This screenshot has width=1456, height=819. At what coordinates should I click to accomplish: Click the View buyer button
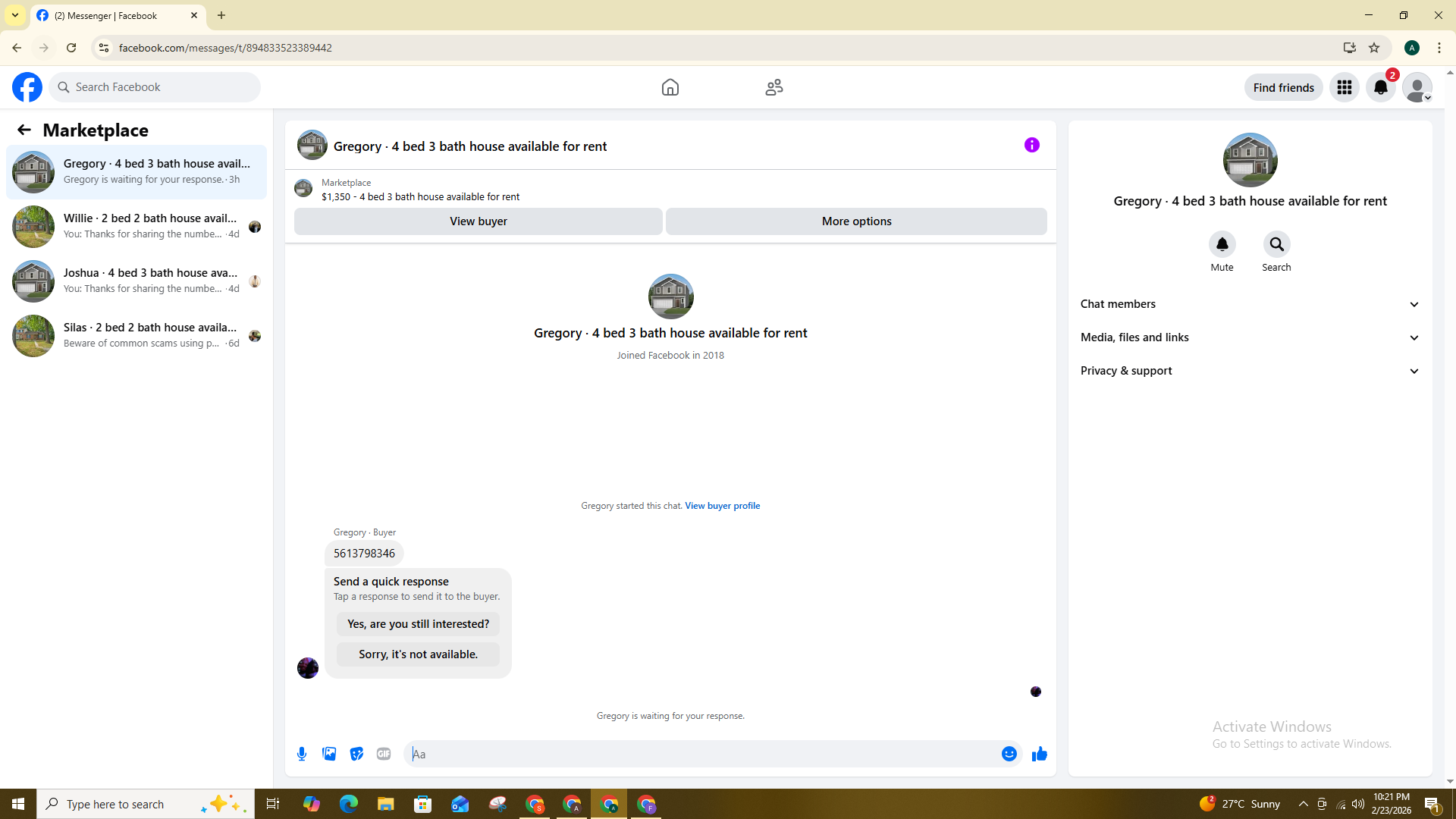click(x=478, y=221)
